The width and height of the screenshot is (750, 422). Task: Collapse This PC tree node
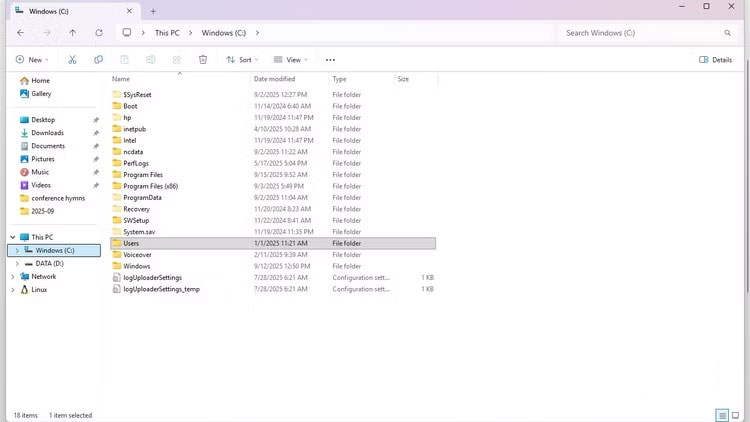coord(13,237)
